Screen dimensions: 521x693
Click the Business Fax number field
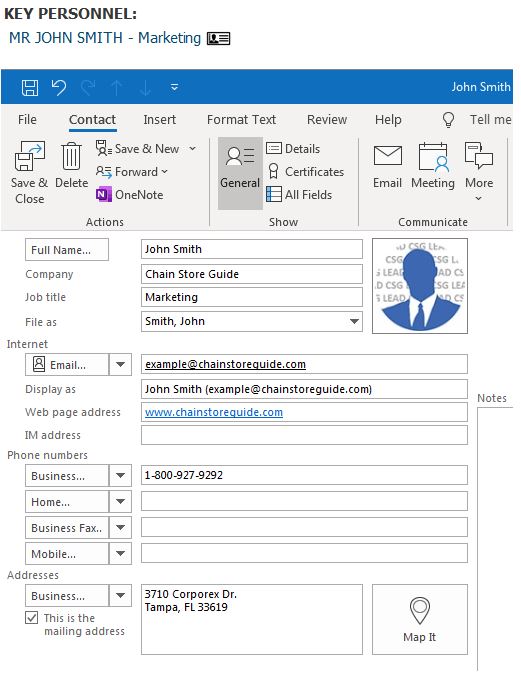click(x=304, y=527)
